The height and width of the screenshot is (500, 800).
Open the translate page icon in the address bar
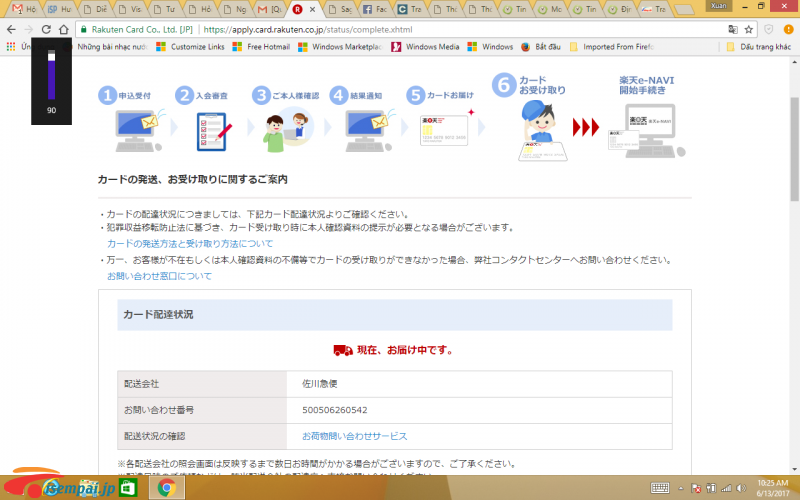click(733, 30)
